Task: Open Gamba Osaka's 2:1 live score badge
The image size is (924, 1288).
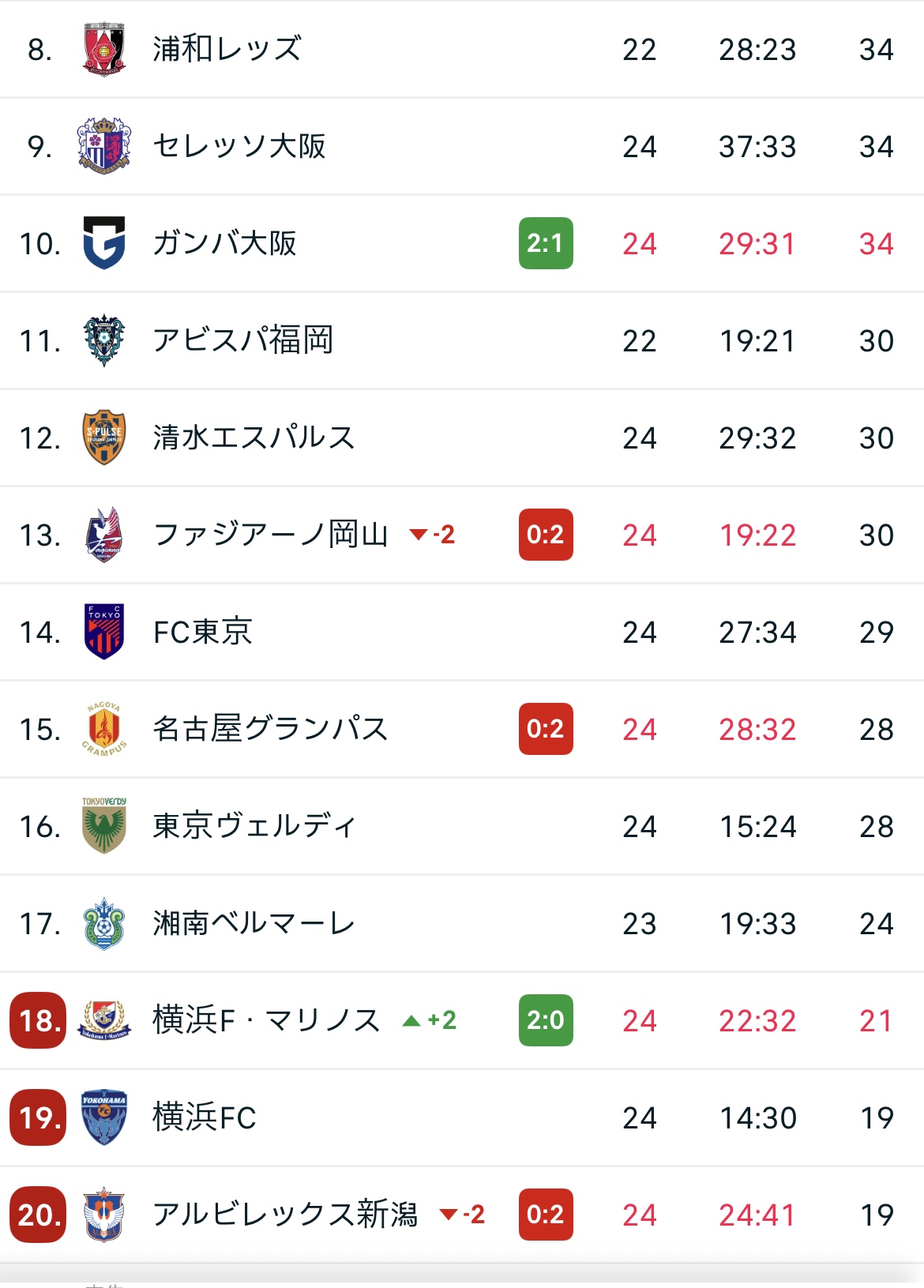Action: click(546, 243)
